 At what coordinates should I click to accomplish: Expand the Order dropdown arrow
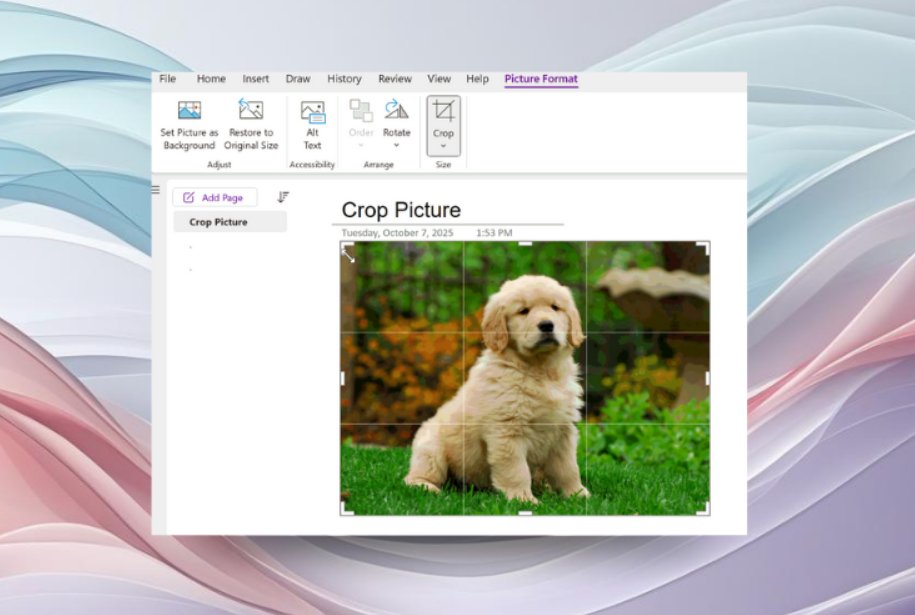click(x=361, y=145)
